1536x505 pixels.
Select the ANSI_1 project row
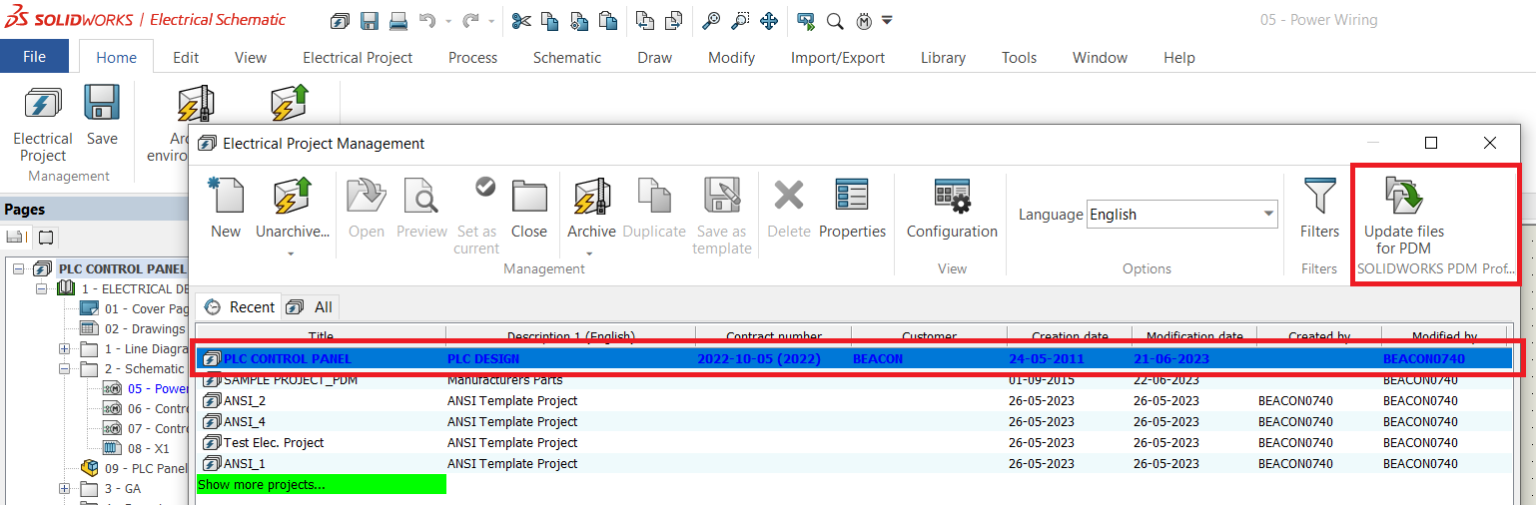[x=854, y=464]
